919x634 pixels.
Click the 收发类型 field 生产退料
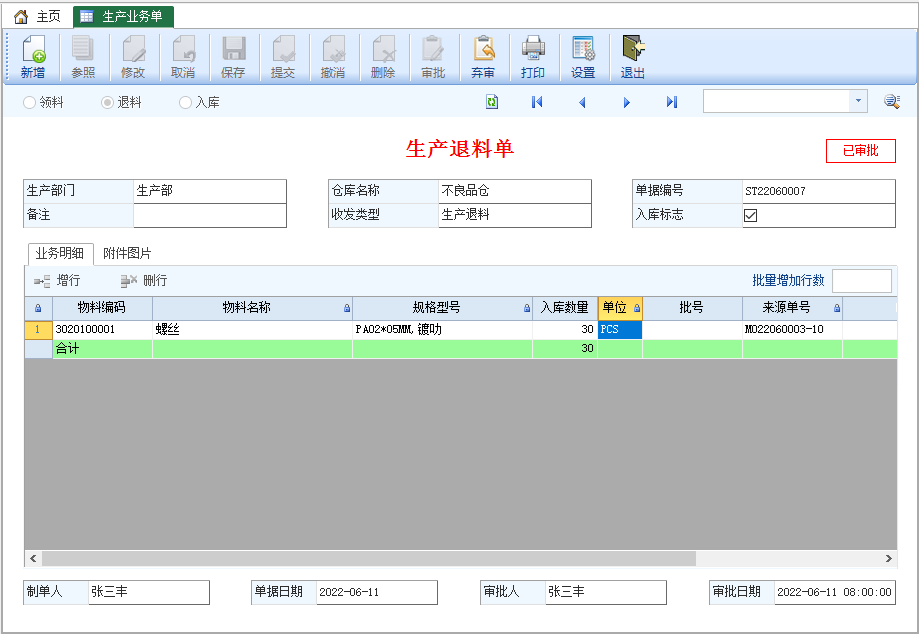click(x=515, y=216)
